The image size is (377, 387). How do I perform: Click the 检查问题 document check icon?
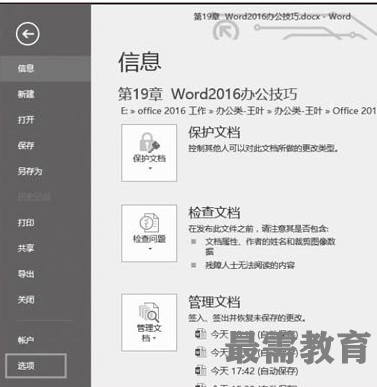tap(149, 223)
